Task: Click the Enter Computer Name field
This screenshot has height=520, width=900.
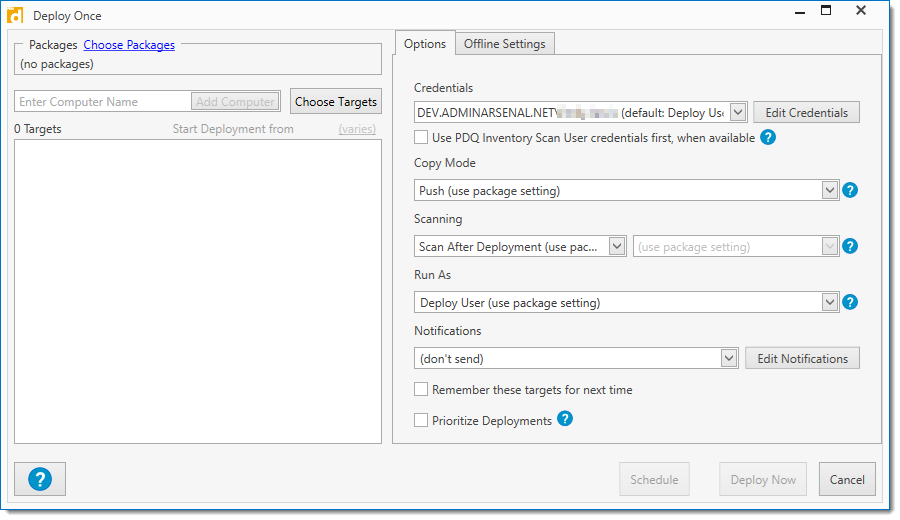Action: coord(102,101)
